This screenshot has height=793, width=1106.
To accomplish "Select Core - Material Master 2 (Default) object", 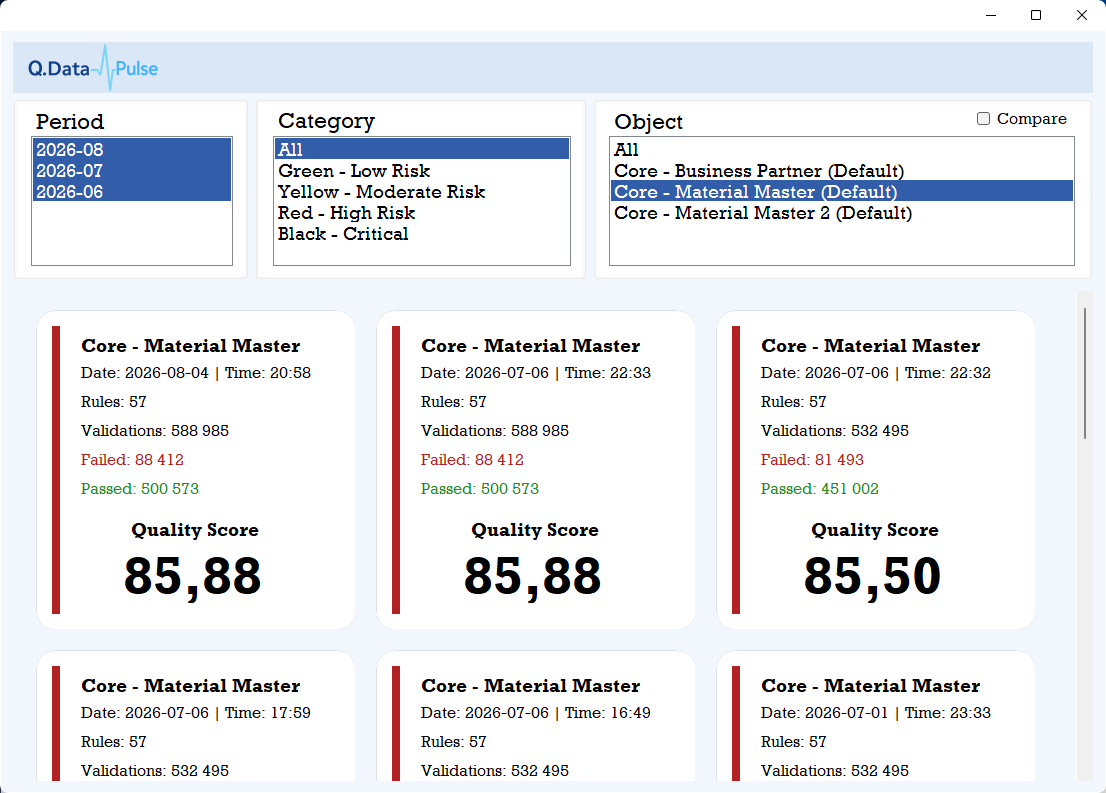I will (x=841, y=213).
